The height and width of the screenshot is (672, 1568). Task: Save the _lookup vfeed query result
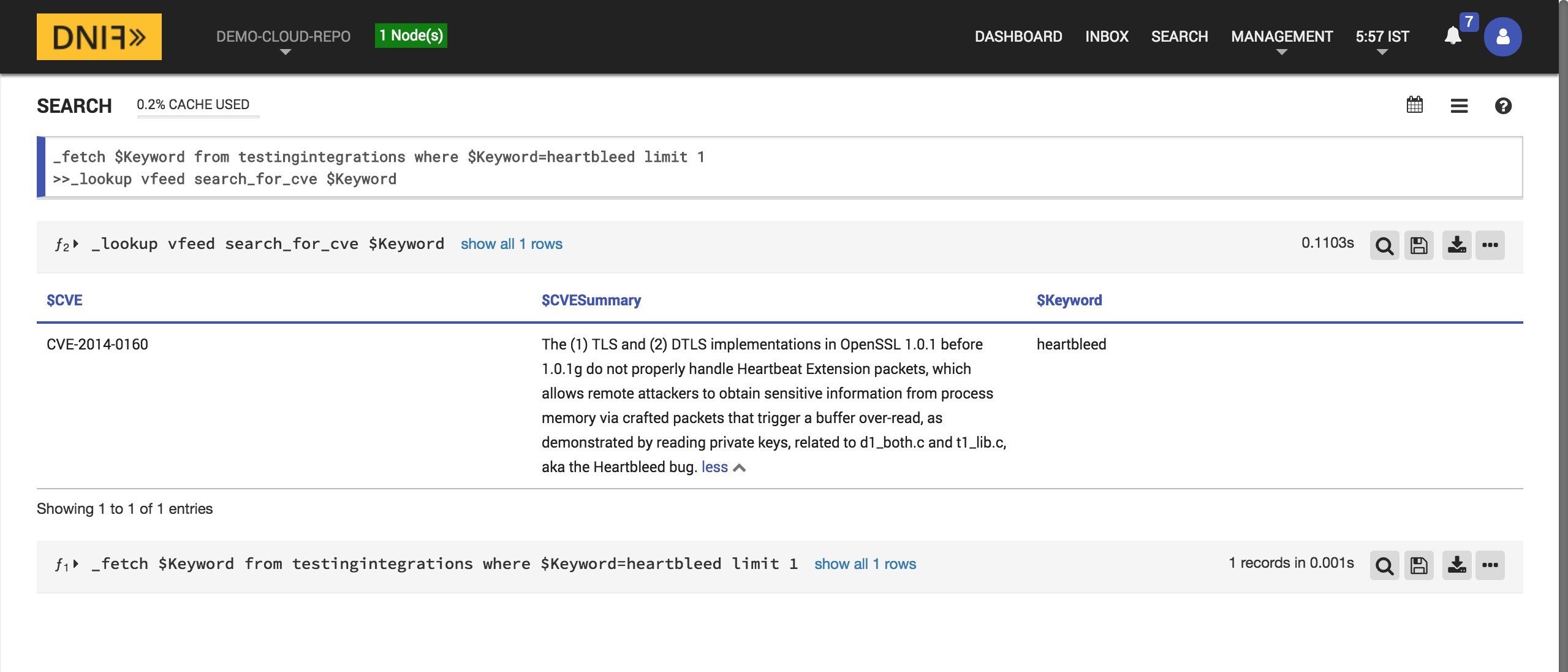coord(1418,245)
